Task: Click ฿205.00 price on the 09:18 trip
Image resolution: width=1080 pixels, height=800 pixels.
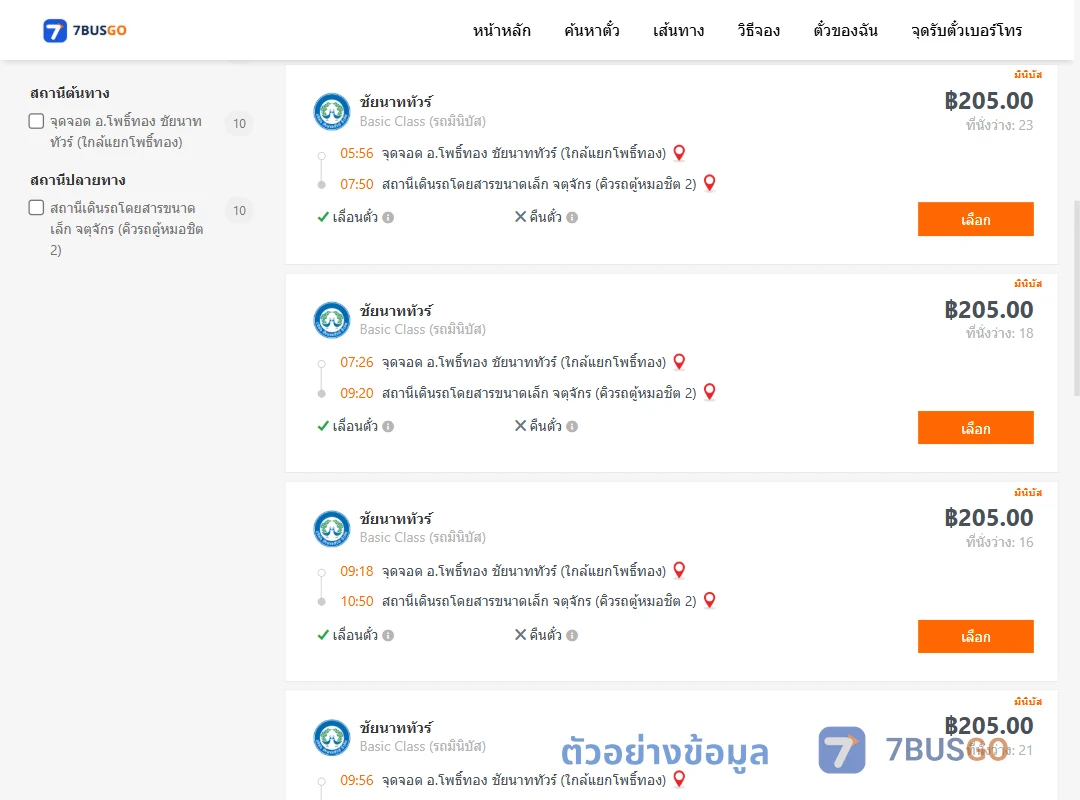Action: pos(989,517)
